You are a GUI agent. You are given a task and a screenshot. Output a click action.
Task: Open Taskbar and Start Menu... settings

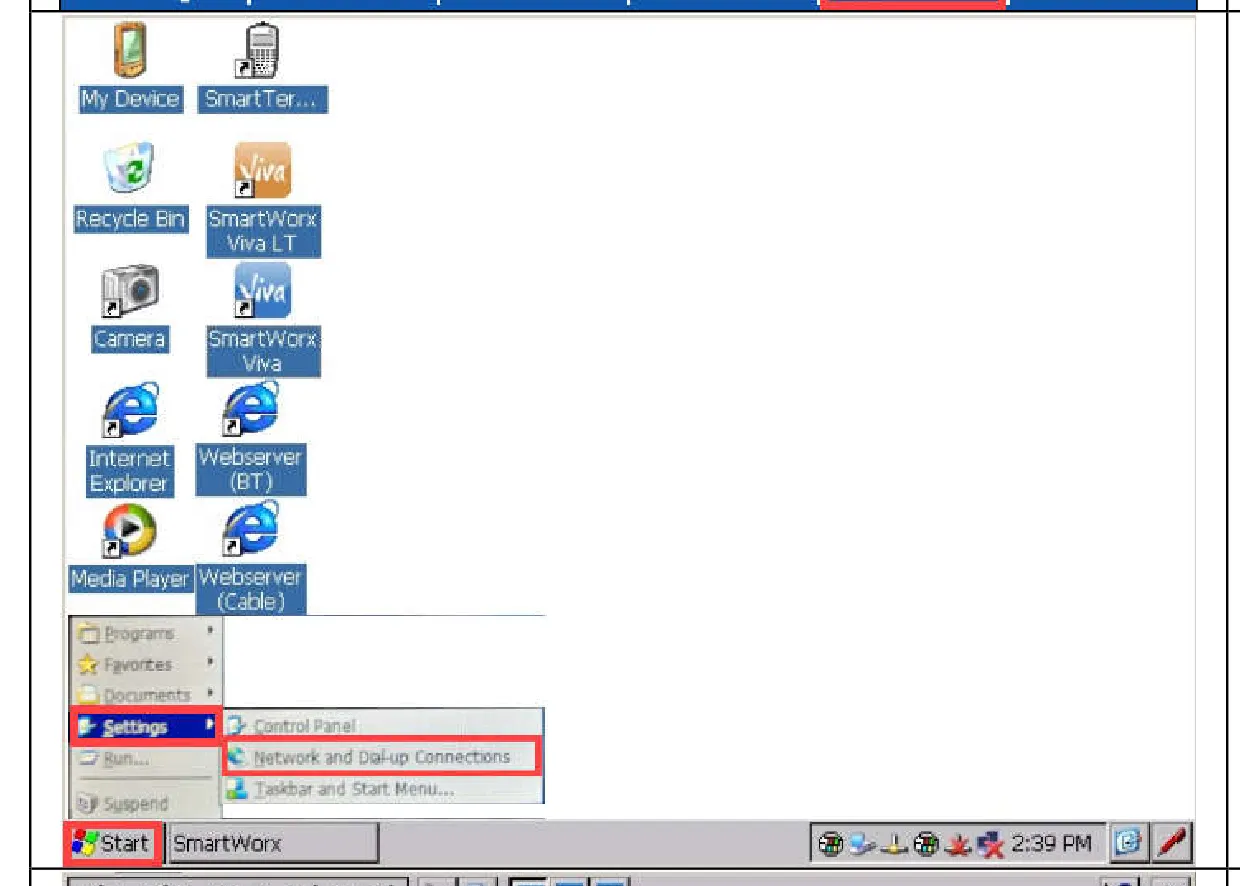[x=384, y=789]
